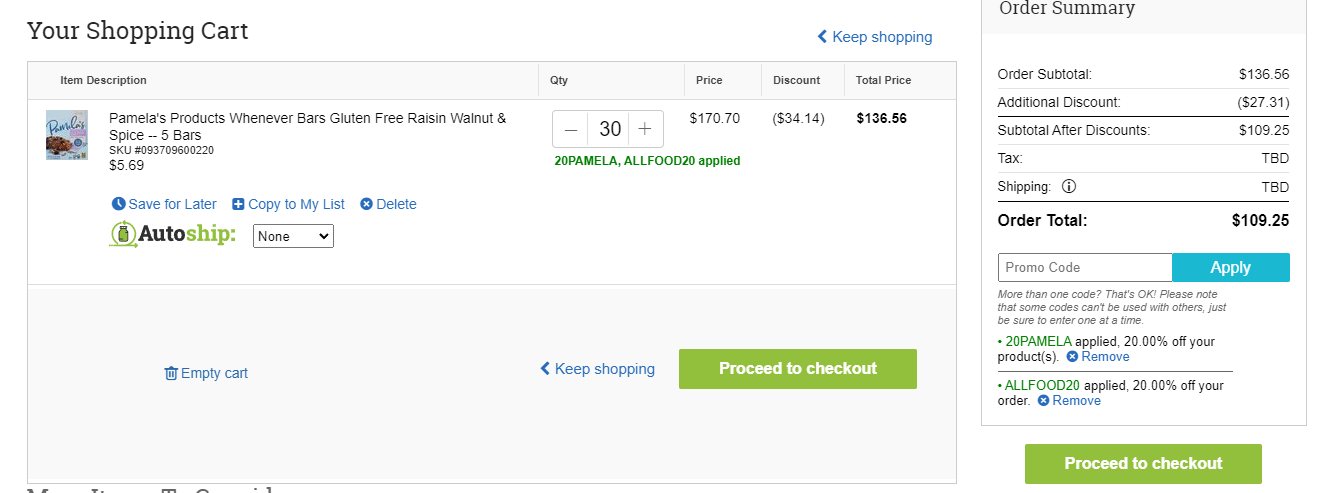
Task: Click the green Proceed to checkout button in cart
Action: pos(798,369)
